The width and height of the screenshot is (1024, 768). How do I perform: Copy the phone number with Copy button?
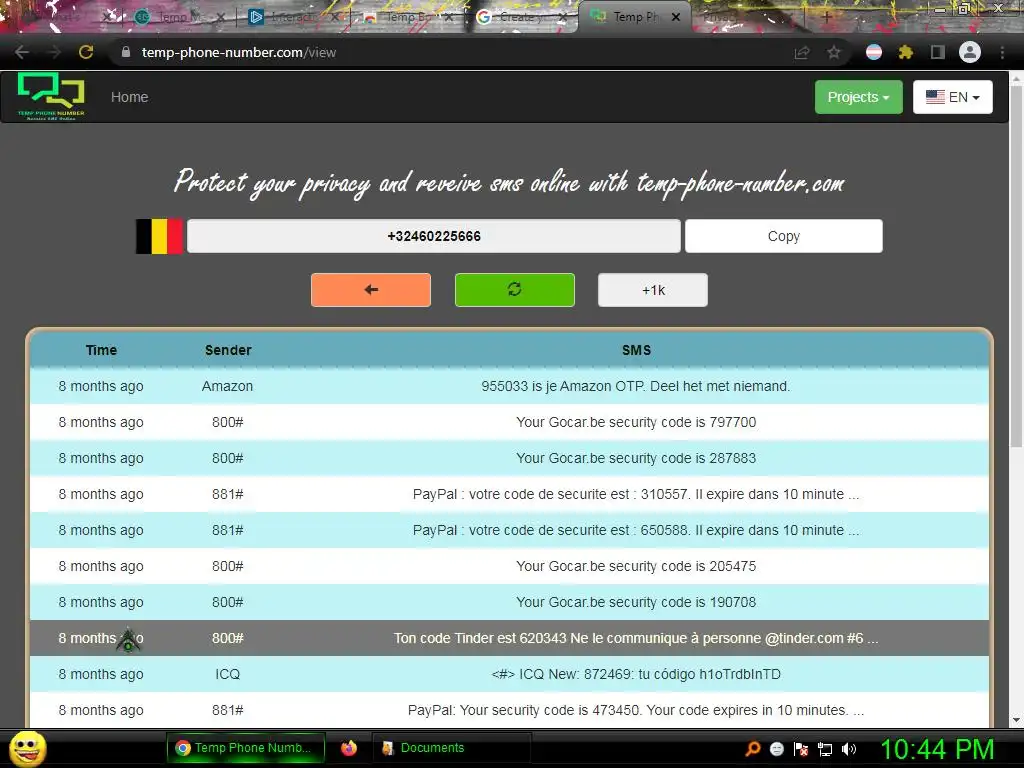(784, 236)
